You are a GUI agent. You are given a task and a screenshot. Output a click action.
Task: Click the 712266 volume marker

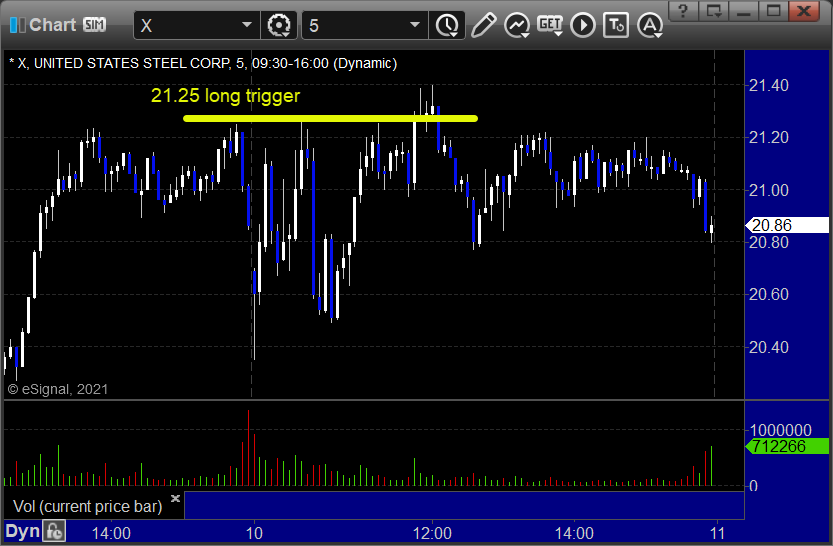(788, 446)
